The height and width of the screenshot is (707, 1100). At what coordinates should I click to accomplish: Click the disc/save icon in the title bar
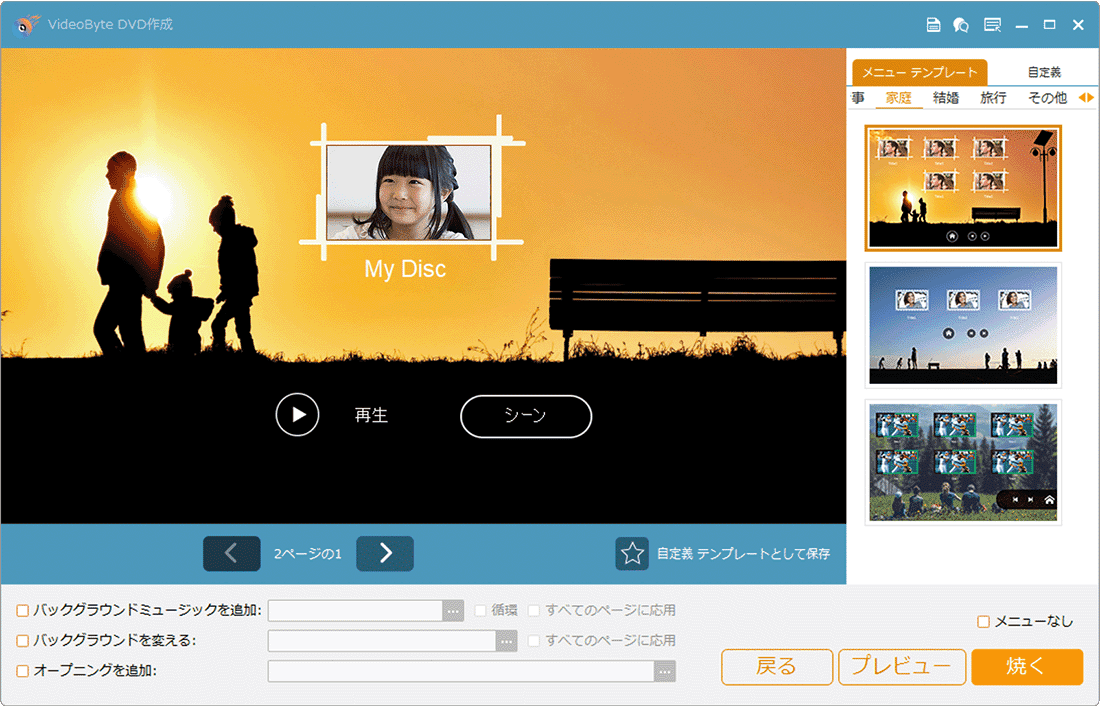(x=936, y=24)
